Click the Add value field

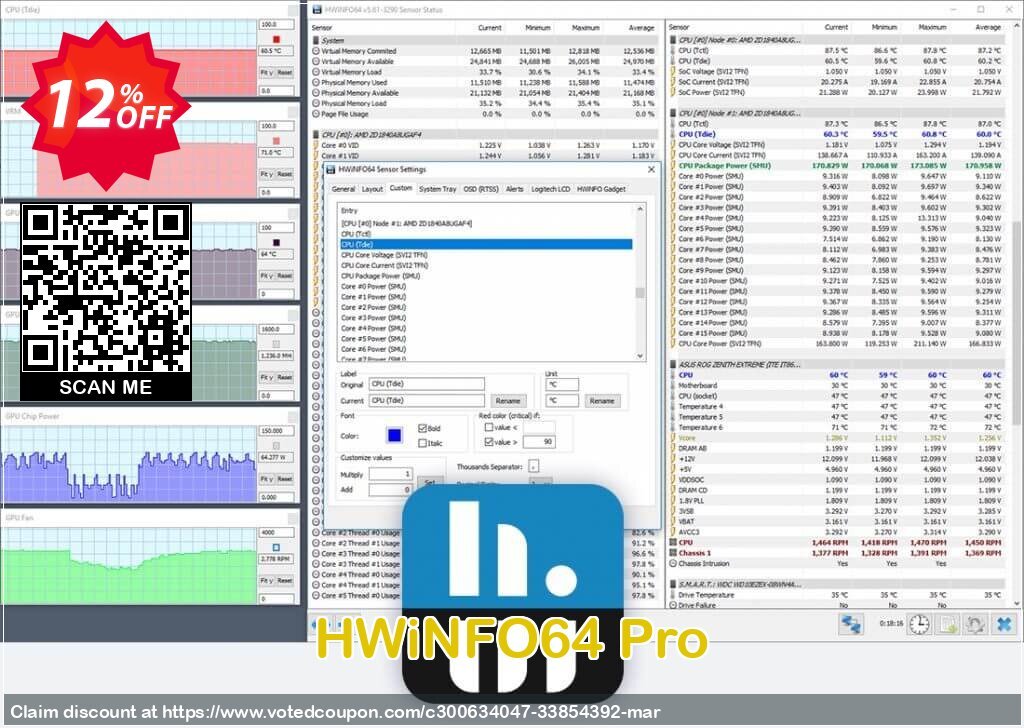(391, 489)
